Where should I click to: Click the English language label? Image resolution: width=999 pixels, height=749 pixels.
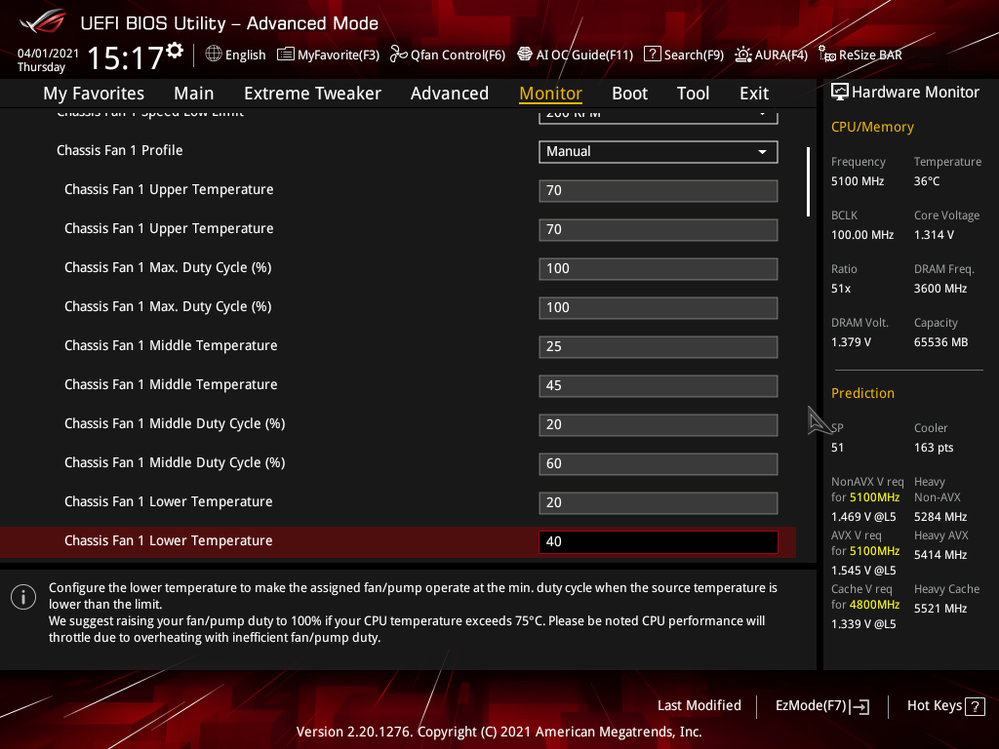pyautogui.click(x=245, y=55)
